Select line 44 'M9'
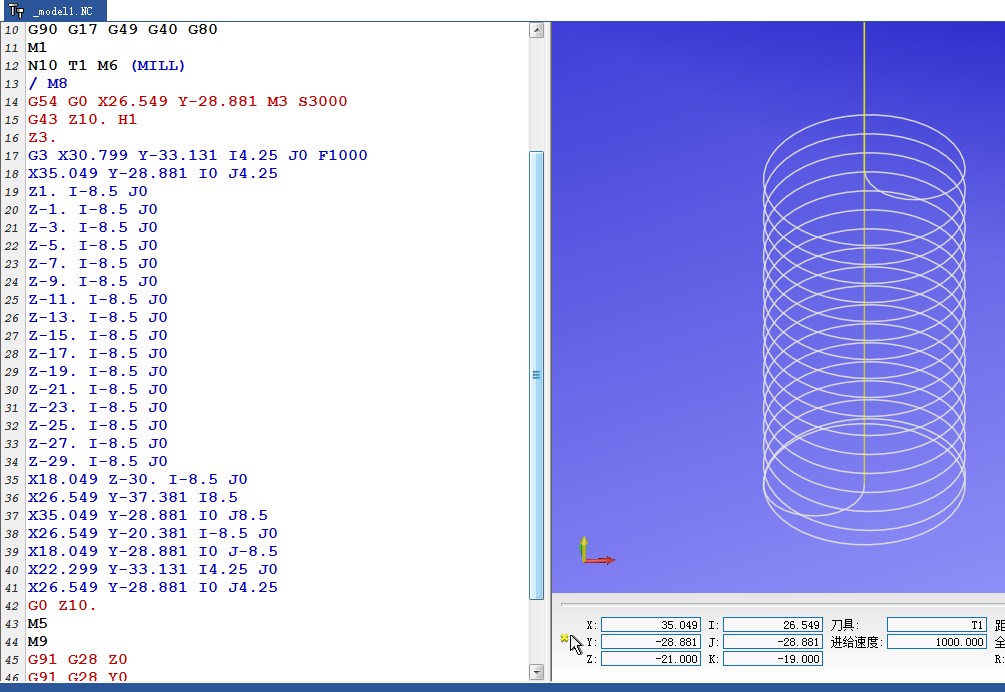Viewport: 1005px width, 692px height. tap(37, 641)
